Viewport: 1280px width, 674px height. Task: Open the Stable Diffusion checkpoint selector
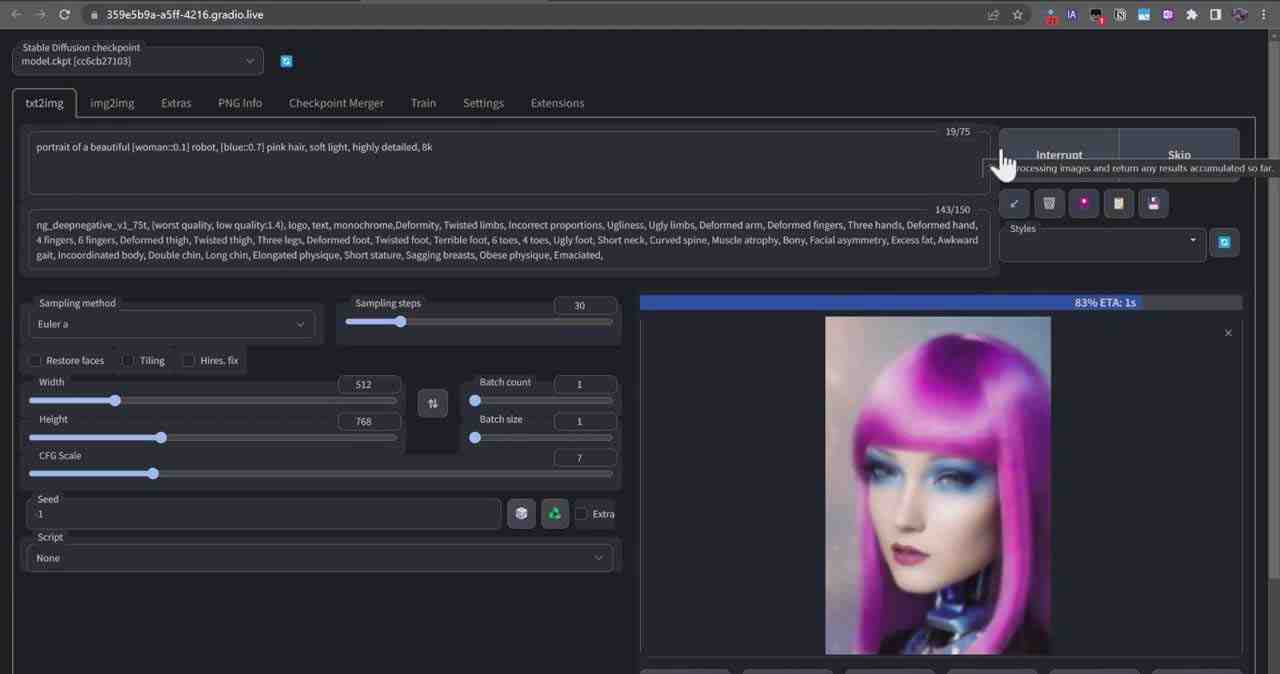(137, 61)
